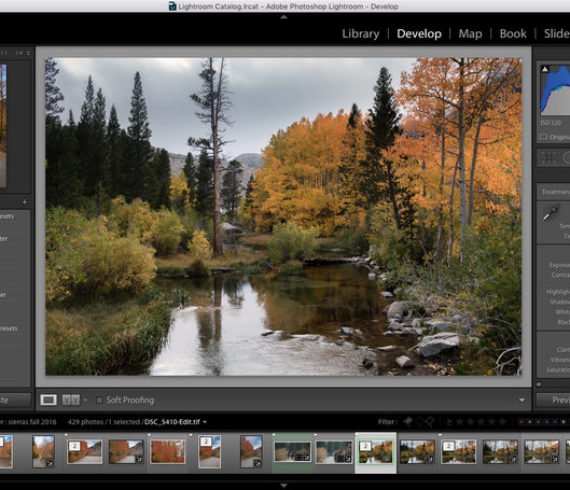Filter by five stars rating

502,422
